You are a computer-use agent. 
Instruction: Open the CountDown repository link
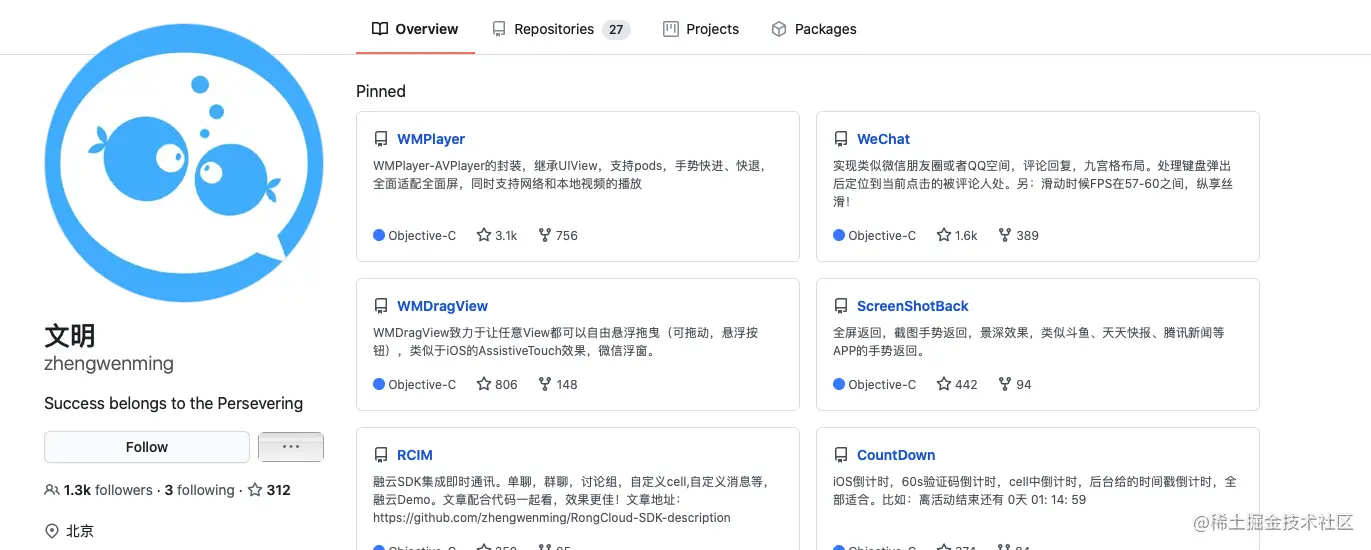pos(896,455)
